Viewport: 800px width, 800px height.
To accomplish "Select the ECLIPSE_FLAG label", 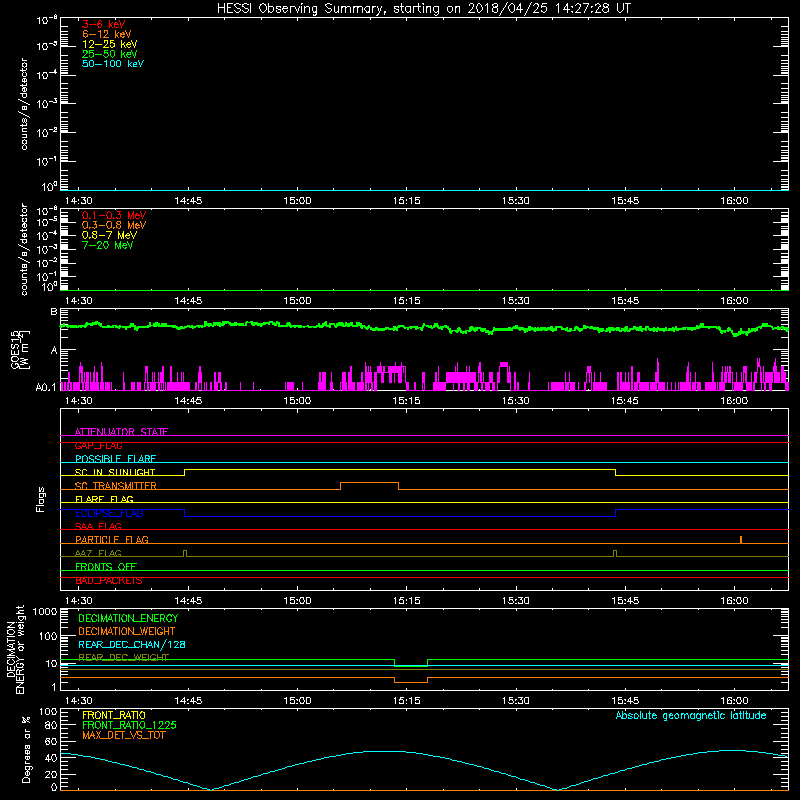I will [109, 513].
